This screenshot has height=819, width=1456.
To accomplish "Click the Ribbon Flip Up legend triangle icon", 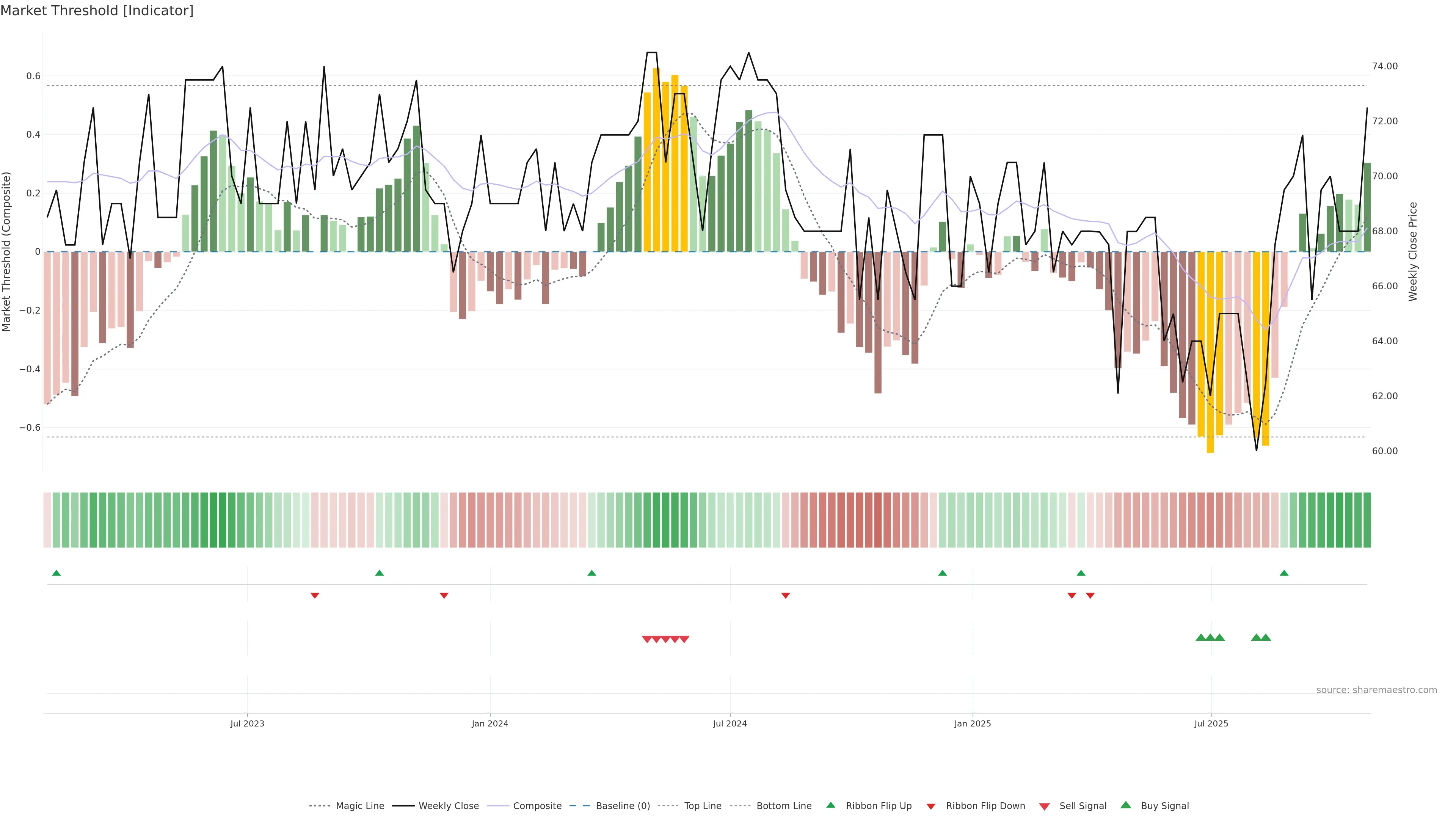I will (830, 805).
